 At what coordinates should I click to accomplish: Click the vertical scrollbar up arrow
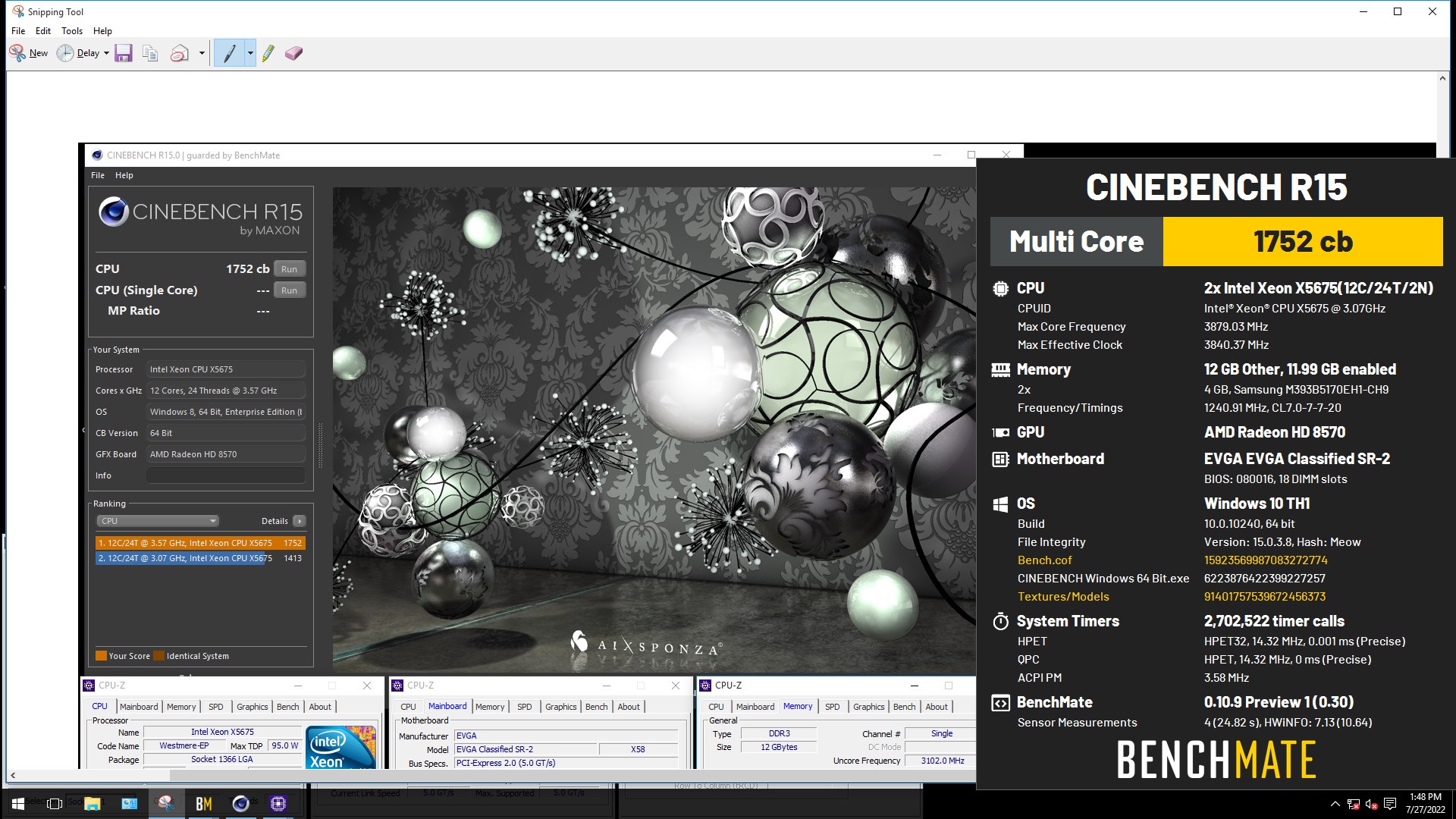1442,78
